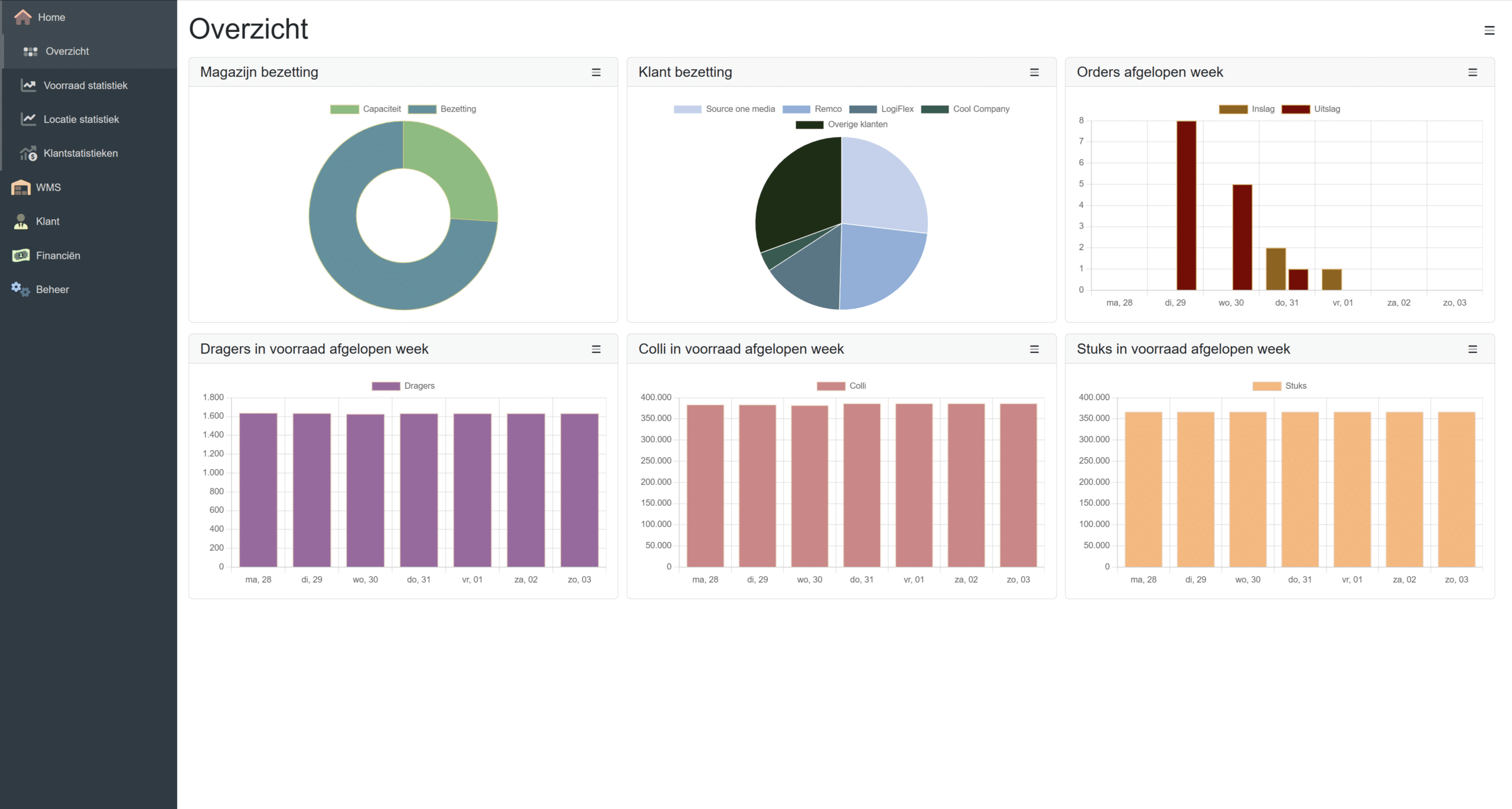
Task: Click the Stuks orange legend swatch
Action: tap(1266, 386)
